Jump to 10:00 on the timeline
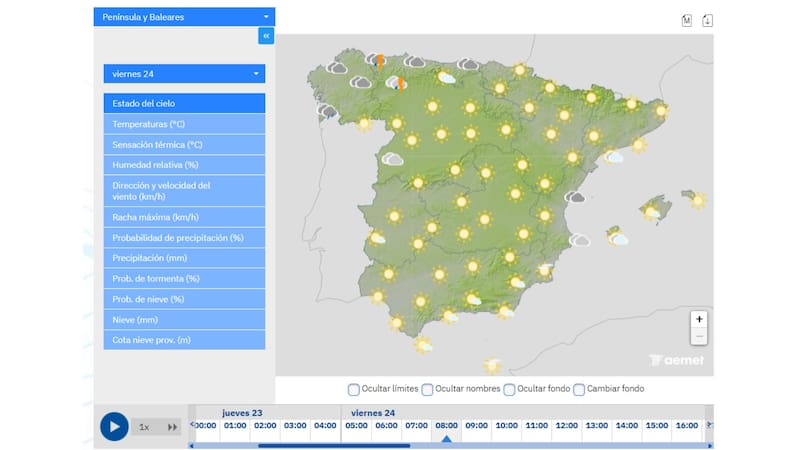This screenshot has width=800, height=450. (x=507, y=426)
